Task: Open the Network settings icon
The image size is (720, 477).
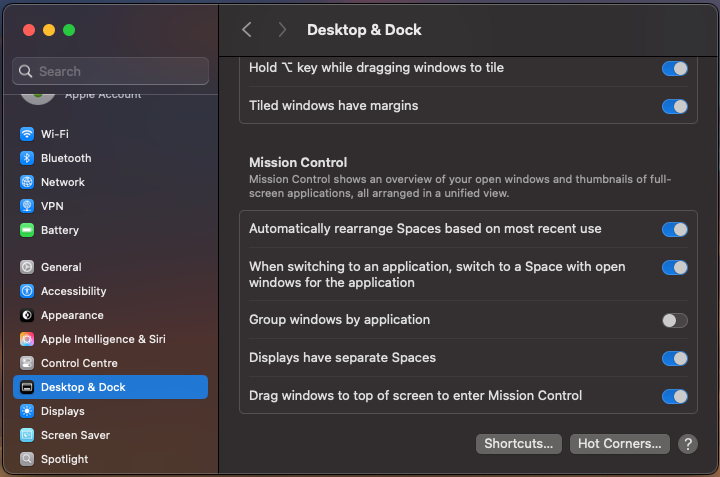Action: tap(27, 182)
